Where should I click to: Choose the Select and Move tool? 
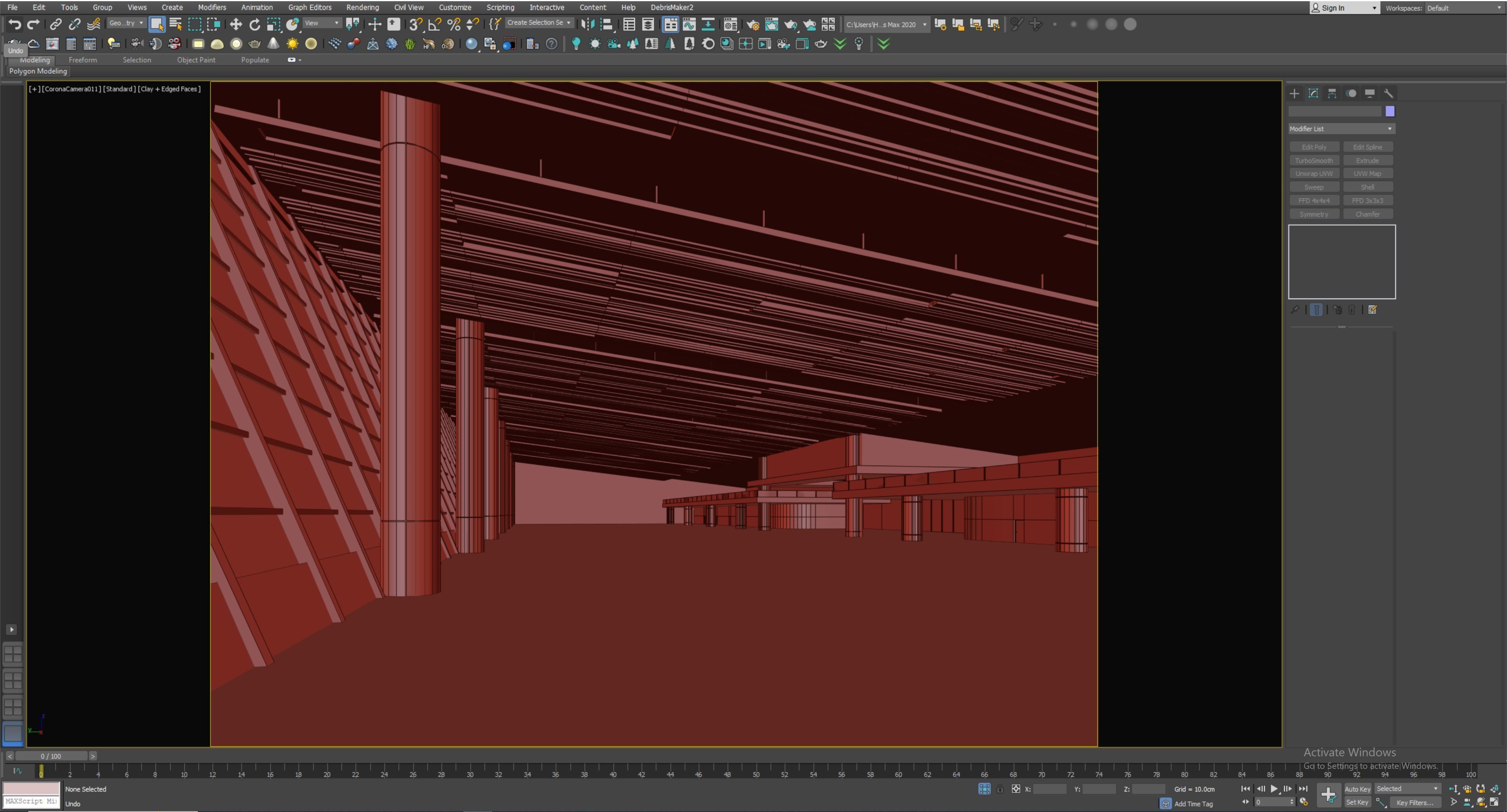pyautogui.click(x=236, y=24)
